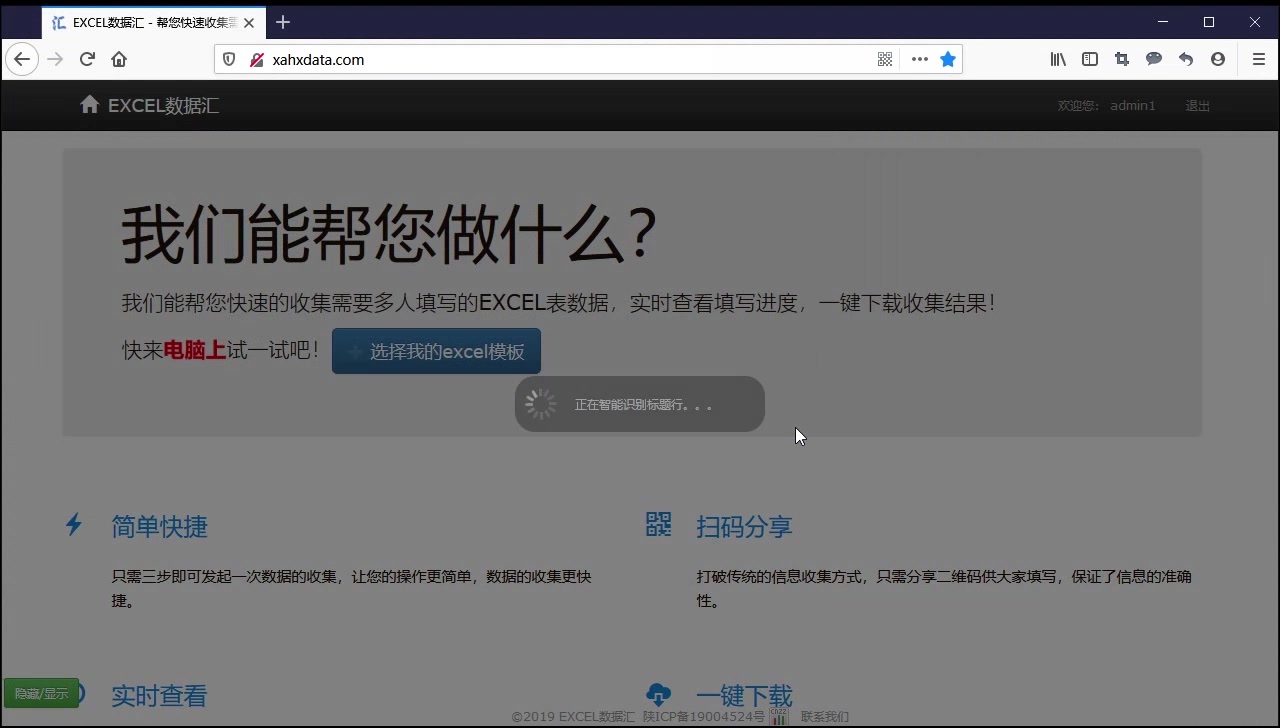This screenshot has height=728, width=1280.
Task: Click the 陕ICP备19004524号 footer link
Action: point(704,716)
